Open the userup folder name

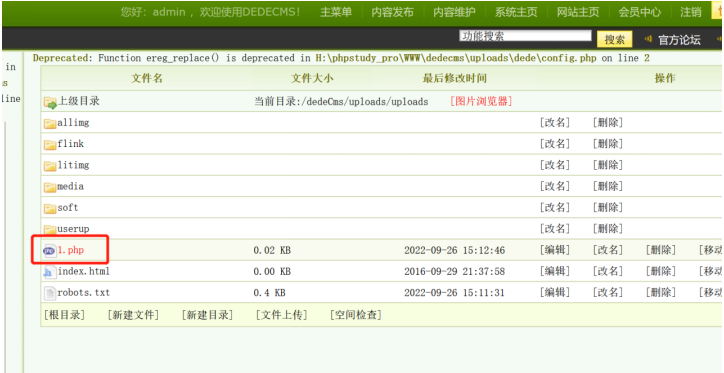(73, 229)
